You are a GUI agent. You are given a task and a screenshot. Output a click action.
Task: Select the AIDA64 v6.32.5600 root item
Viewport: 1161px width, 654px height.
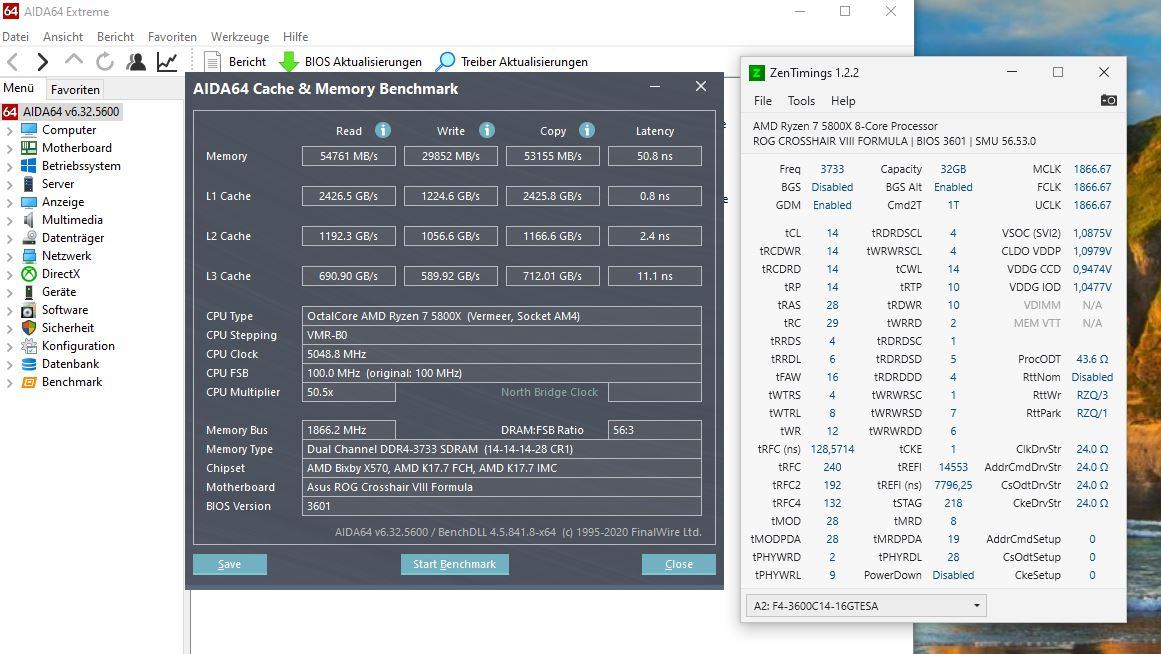[70, 112]
